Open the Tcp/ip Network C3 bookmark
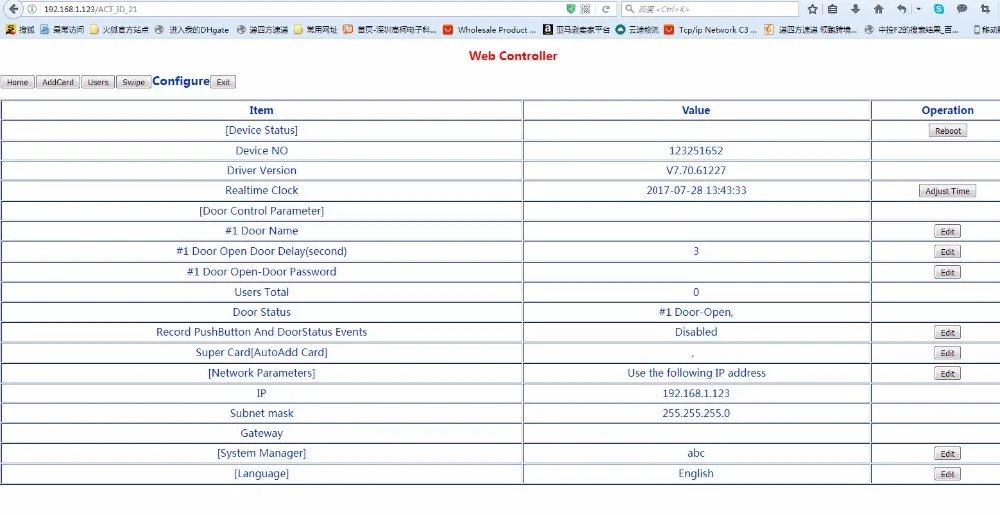This screenshot has height=515, width=1000. pos(711,30)
